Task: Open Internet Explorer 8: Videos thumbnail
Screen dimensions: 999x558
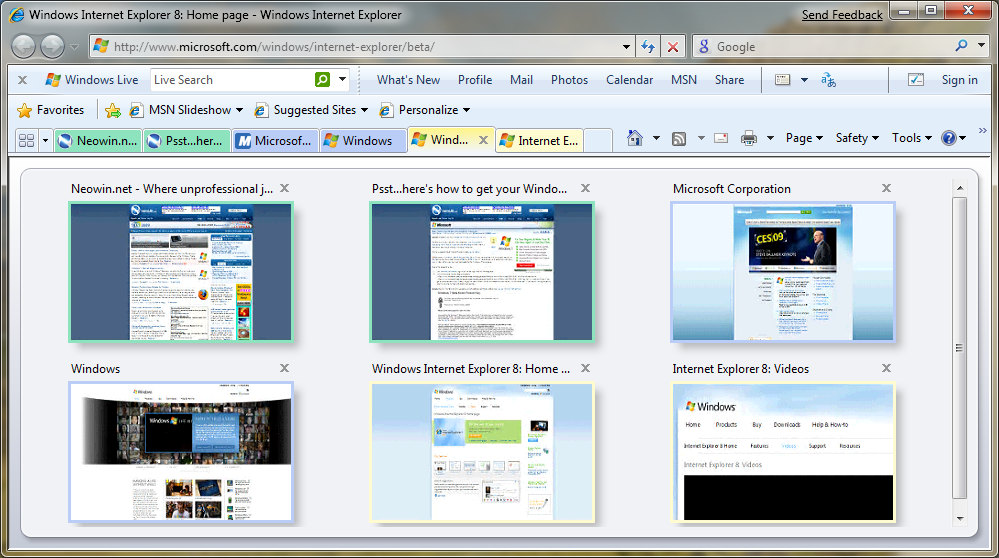Action: tap(783, 452)
